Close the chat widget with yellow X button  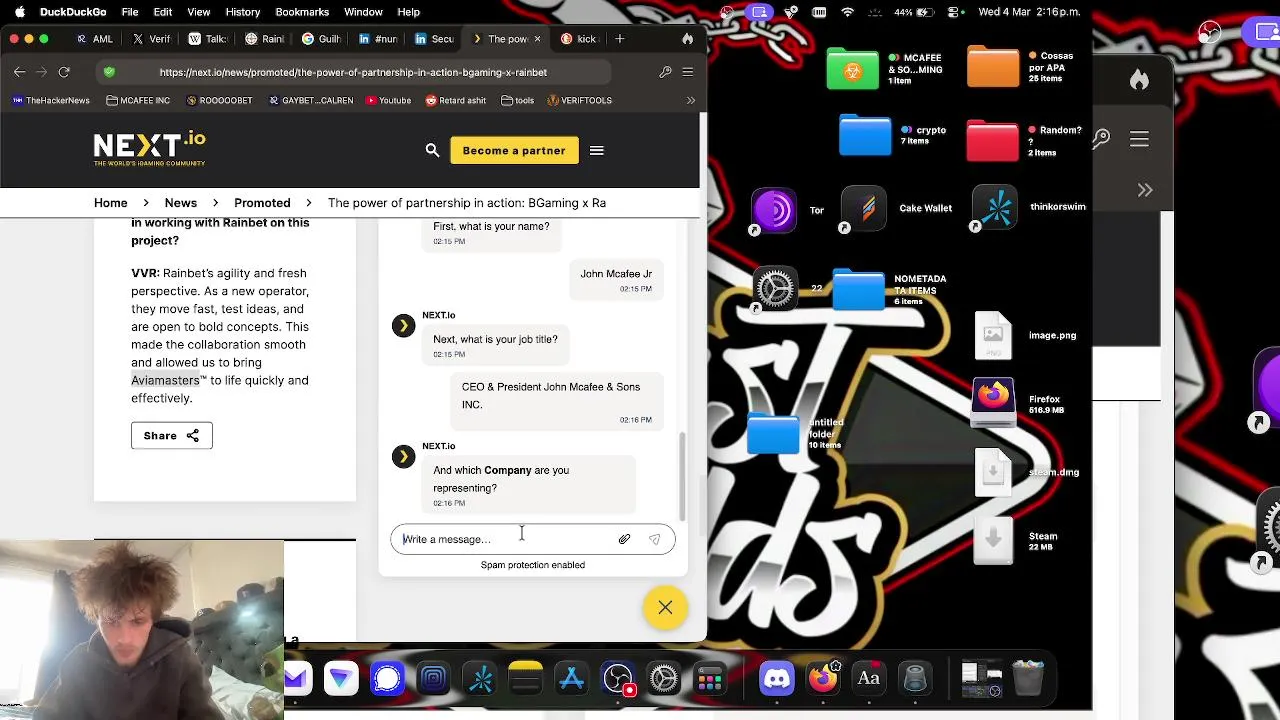[665, 607]
